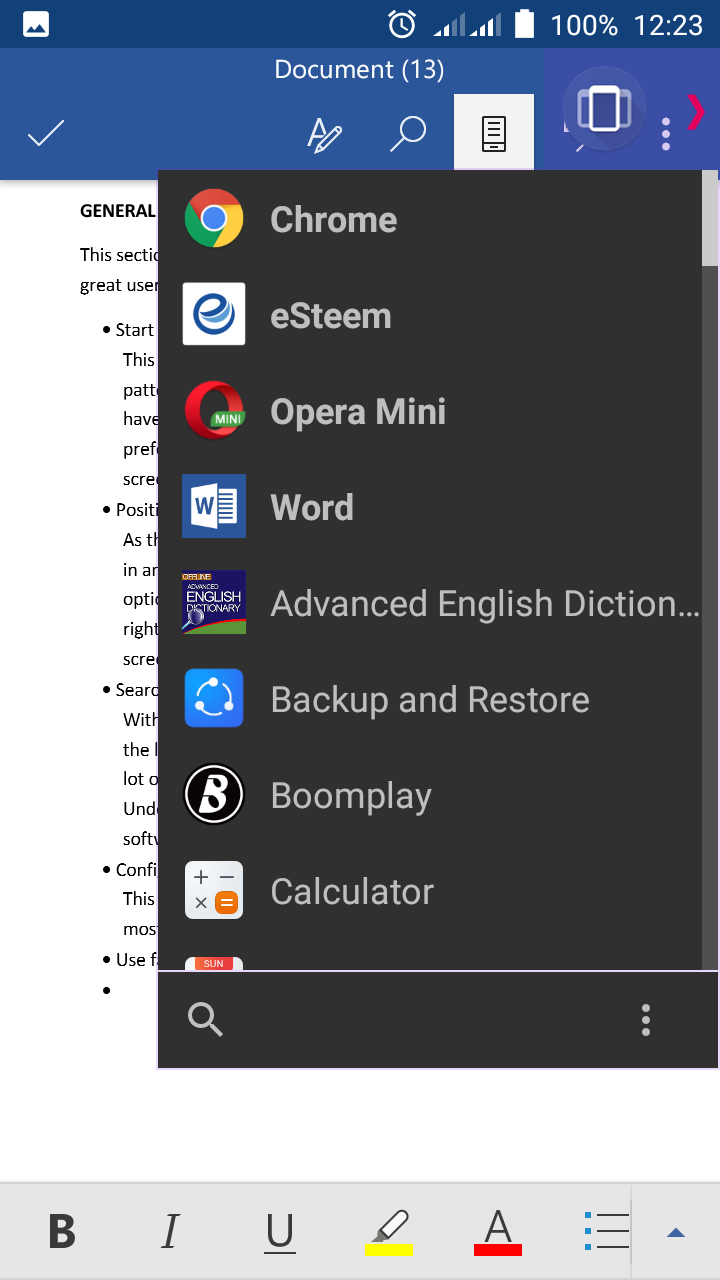Tap the floating multi-window bubble

click(x=604, y=108)
